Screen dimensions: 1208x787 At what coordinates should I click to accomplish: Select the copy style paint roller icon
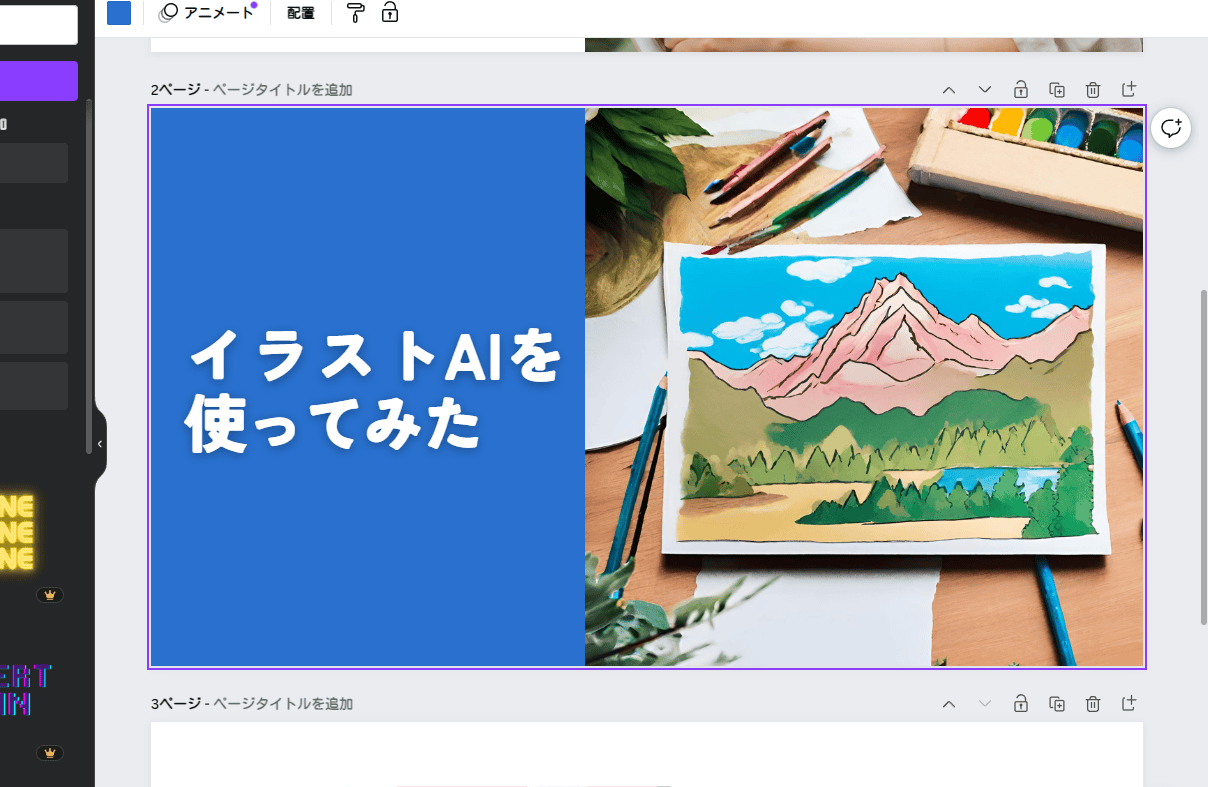point(355,13)
